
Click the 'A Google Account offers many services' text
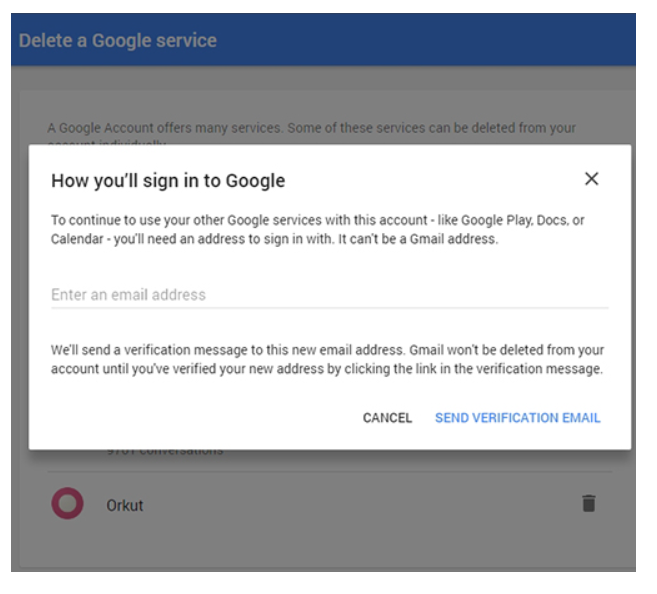(x=310, y=129)
